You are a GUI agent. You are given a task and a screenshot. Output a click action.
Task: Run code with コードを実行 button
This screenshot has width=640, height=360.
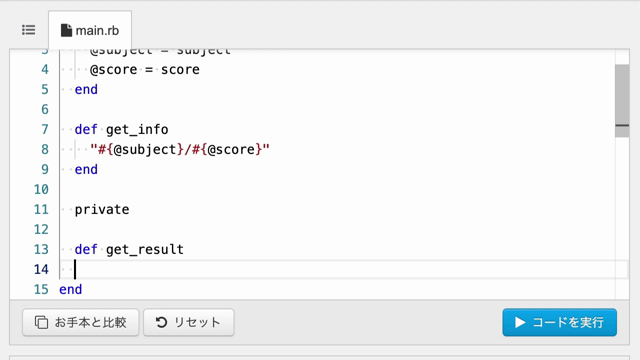point(560,322)
